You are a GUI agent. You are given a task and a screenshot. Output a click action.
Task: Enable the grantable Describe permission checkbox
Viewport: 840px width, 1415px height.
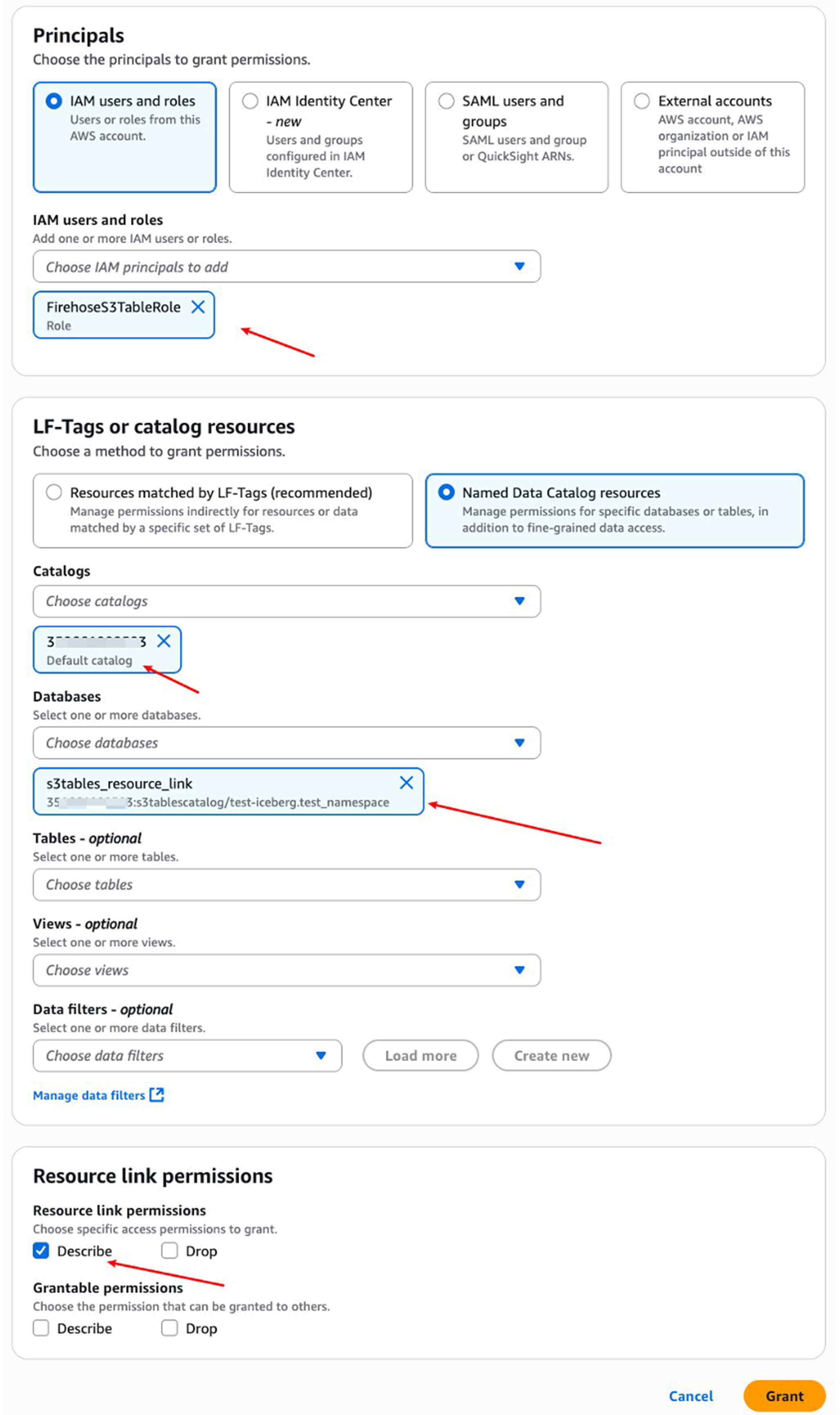(41, 1328)
